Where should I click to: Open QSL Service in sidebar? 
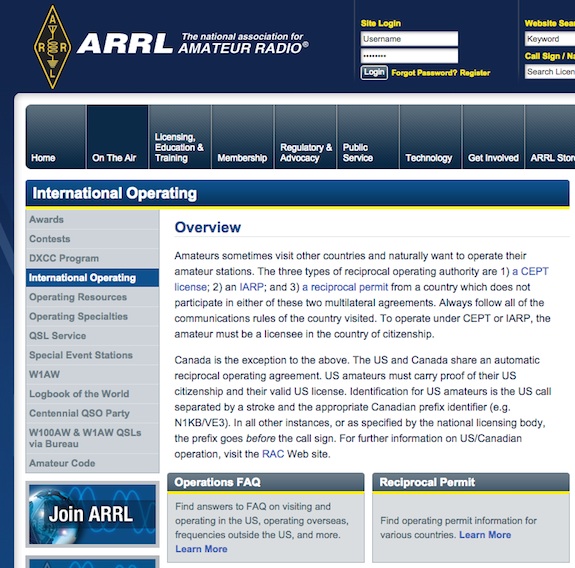click(92, 336)
